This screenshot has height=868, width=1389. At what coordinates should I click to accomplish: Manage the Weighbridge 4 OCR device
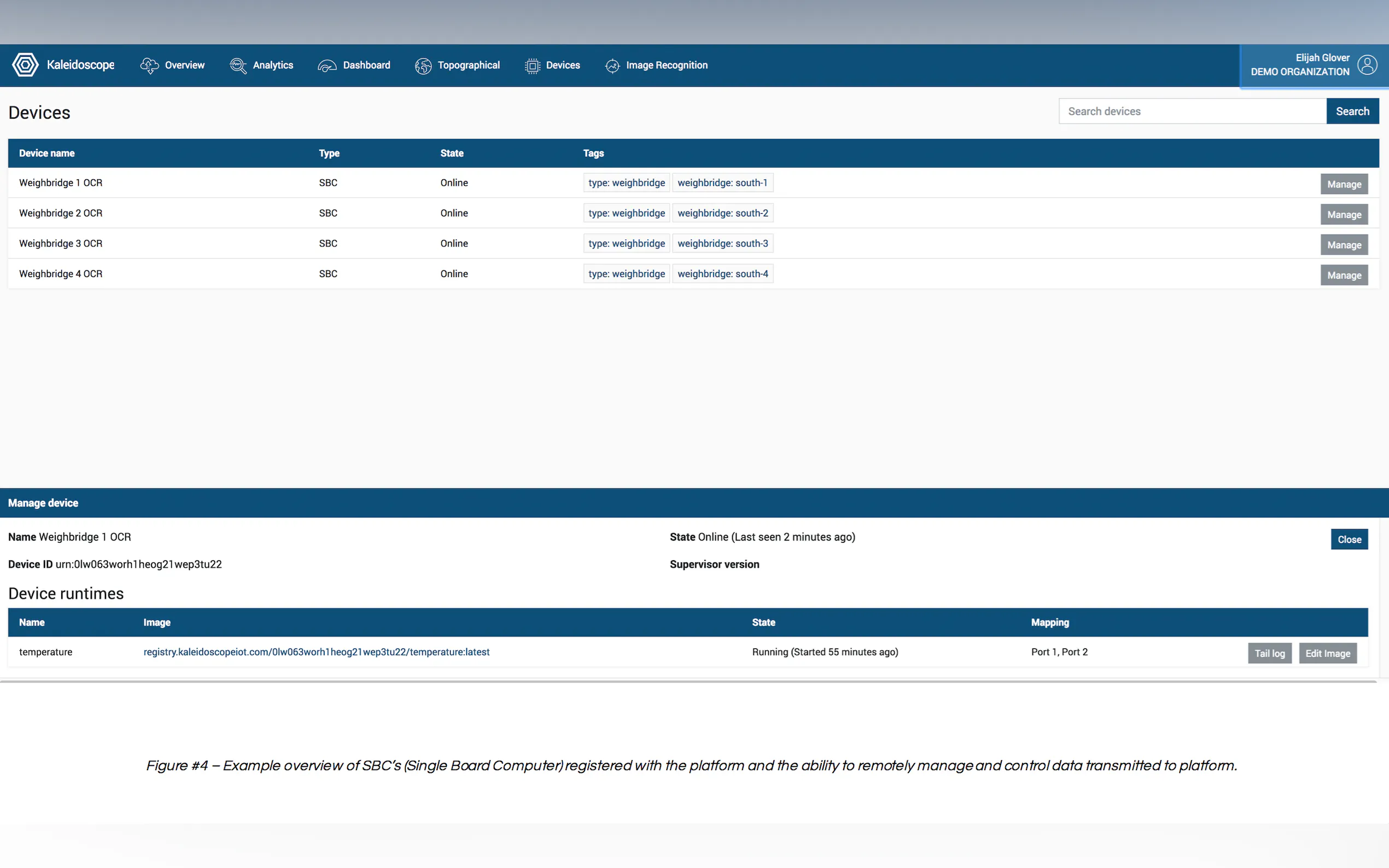[1344, 275]
